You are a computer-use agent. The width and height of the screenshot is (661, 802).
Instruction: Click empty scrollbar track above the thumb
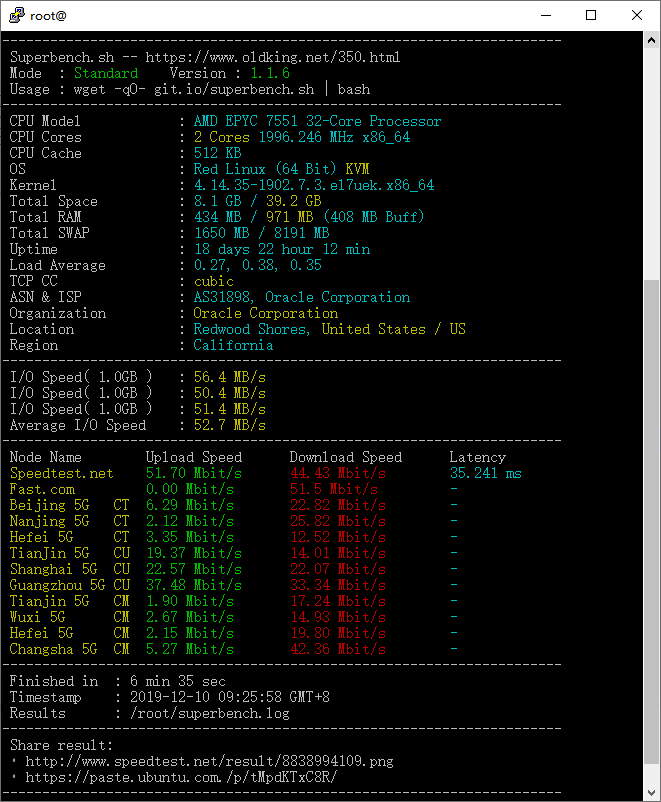651,170
